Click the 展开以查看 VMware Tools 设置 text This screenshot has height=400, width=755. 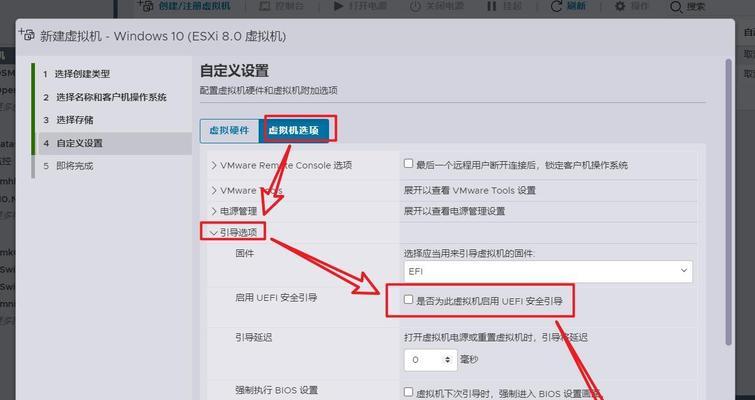tap(469, 191)
